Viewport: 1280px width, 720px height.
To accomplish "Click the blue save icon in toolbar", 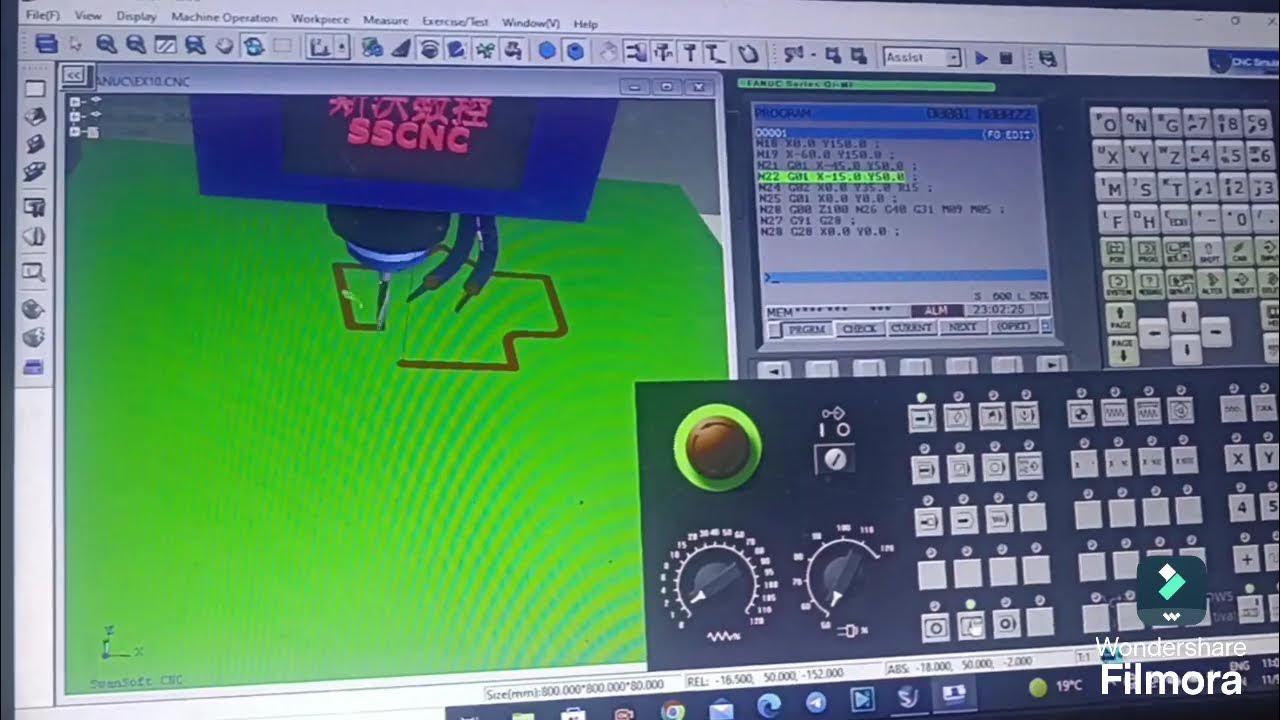I will tap(45, 43).
